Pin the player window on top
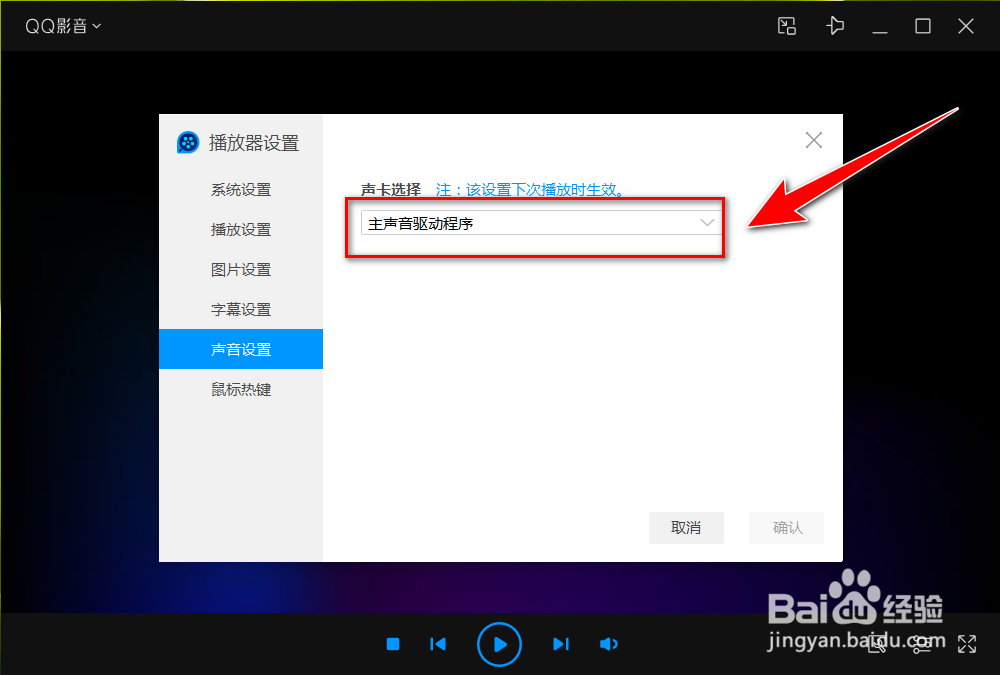Screen dimensions: 1000x675 click(x=835, y=26)
